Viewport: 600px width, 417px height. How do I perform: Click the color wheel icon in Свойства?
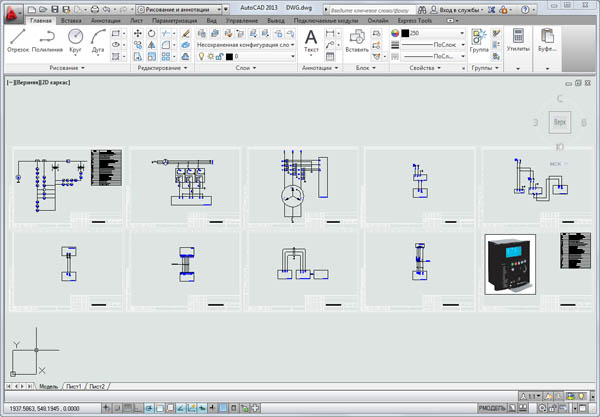pyautogui.click(x=395, y=33)
